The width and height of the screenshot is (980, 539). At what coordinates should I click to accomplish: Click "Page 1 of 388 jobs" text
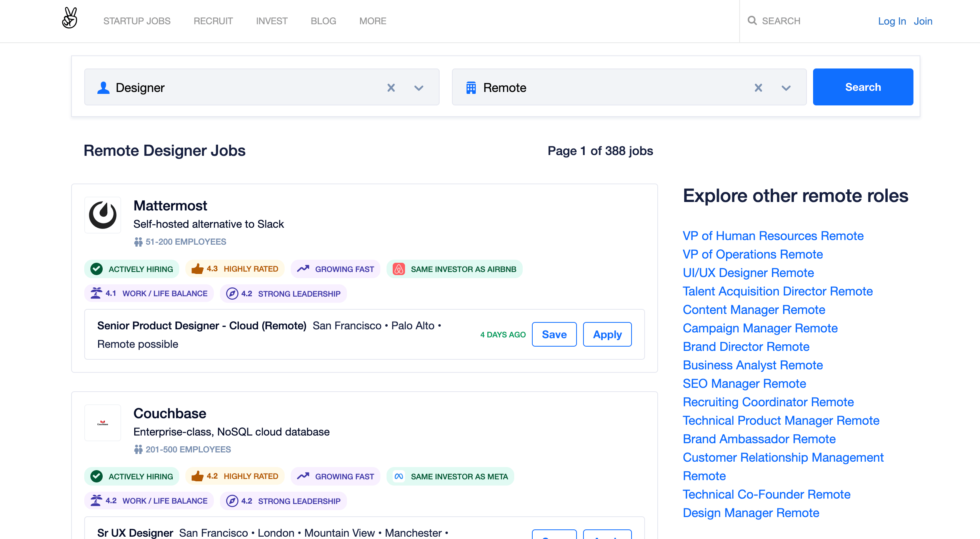600,151
